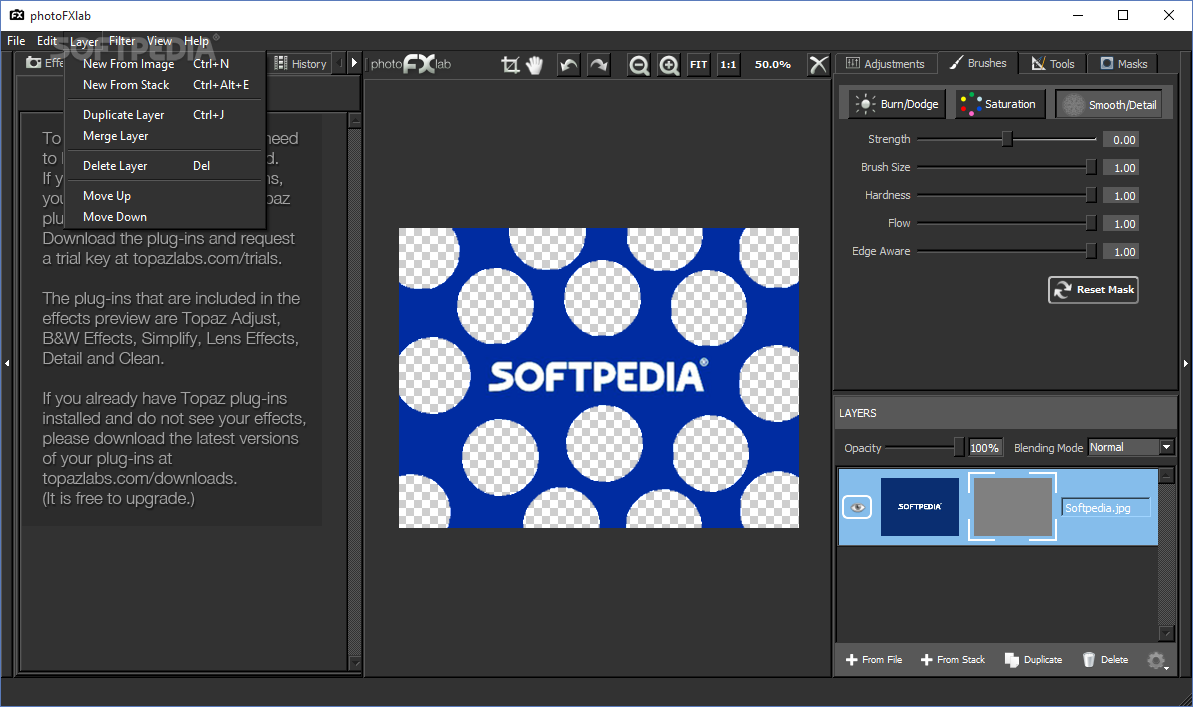Choose Move Down menu entry
The width and height of the screenshot is (1193, 707).
pos(165,217)
